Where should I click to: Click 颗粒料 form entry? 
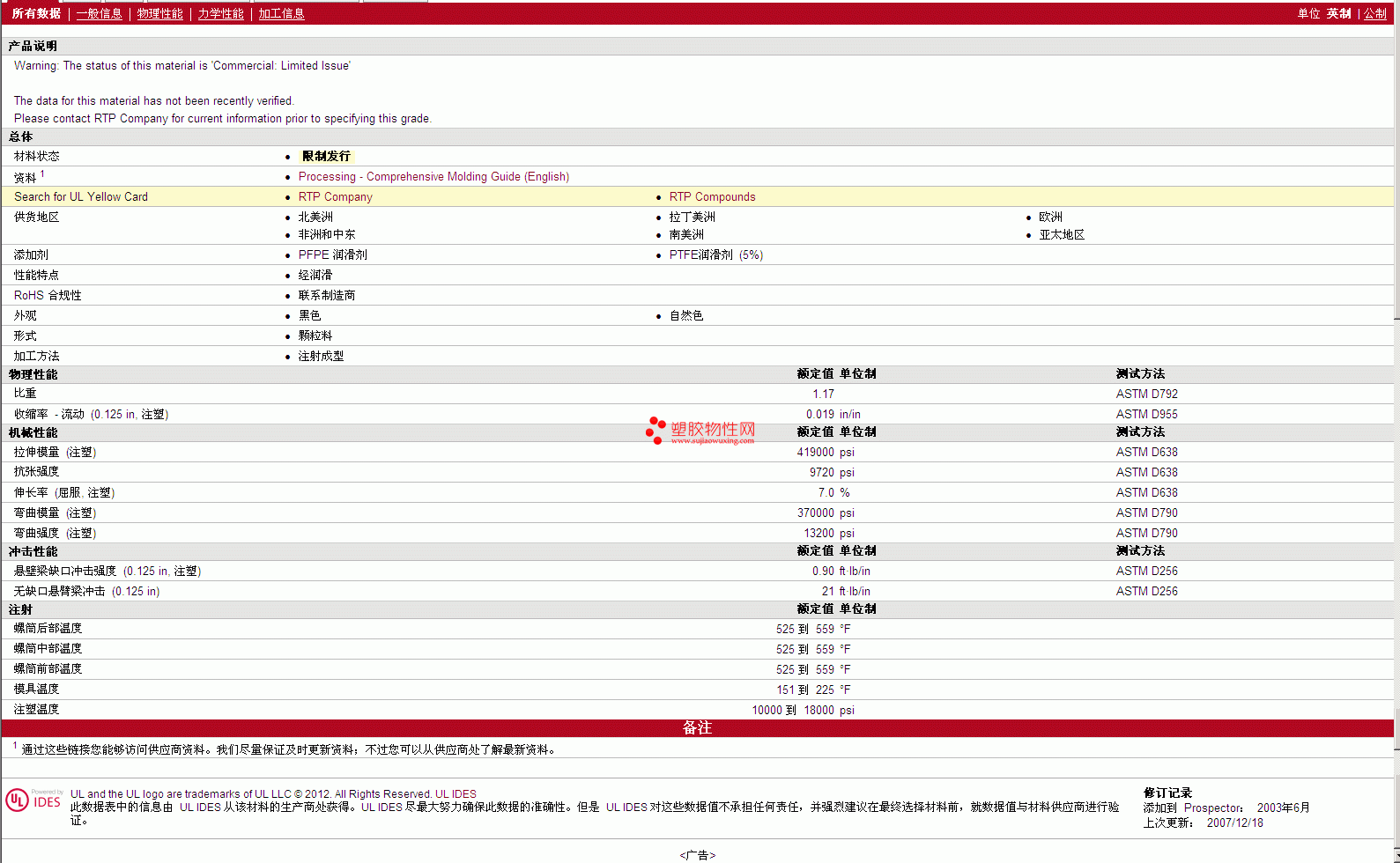[315, 336]
